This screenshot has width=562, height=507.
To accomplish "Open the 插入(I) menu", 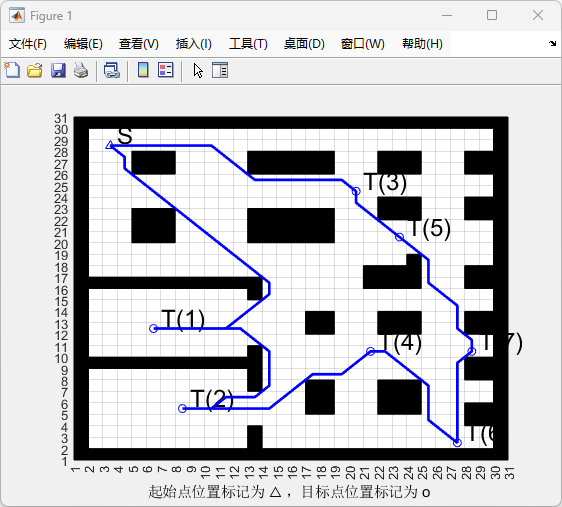I will pyautogui.click(x=194, y=44).
